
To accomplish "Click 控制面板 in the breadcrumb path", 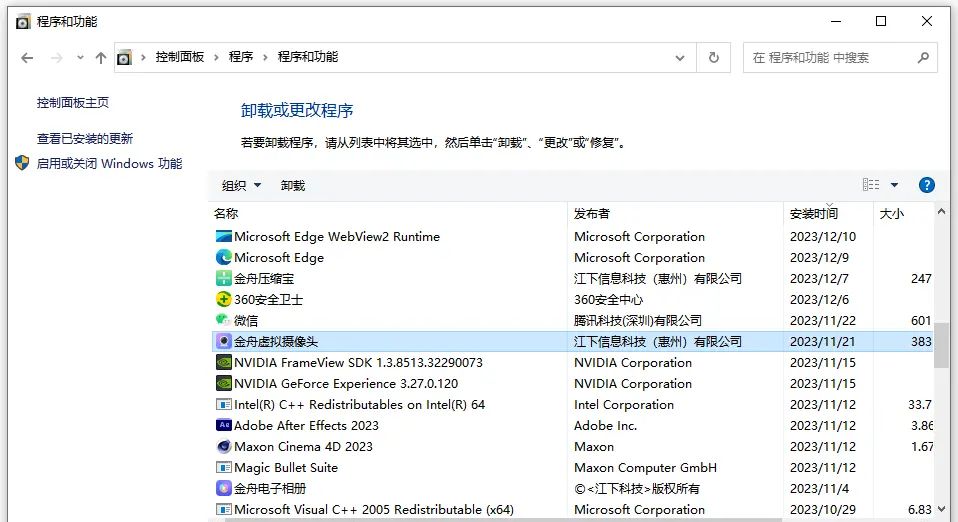I will point(180,57).
